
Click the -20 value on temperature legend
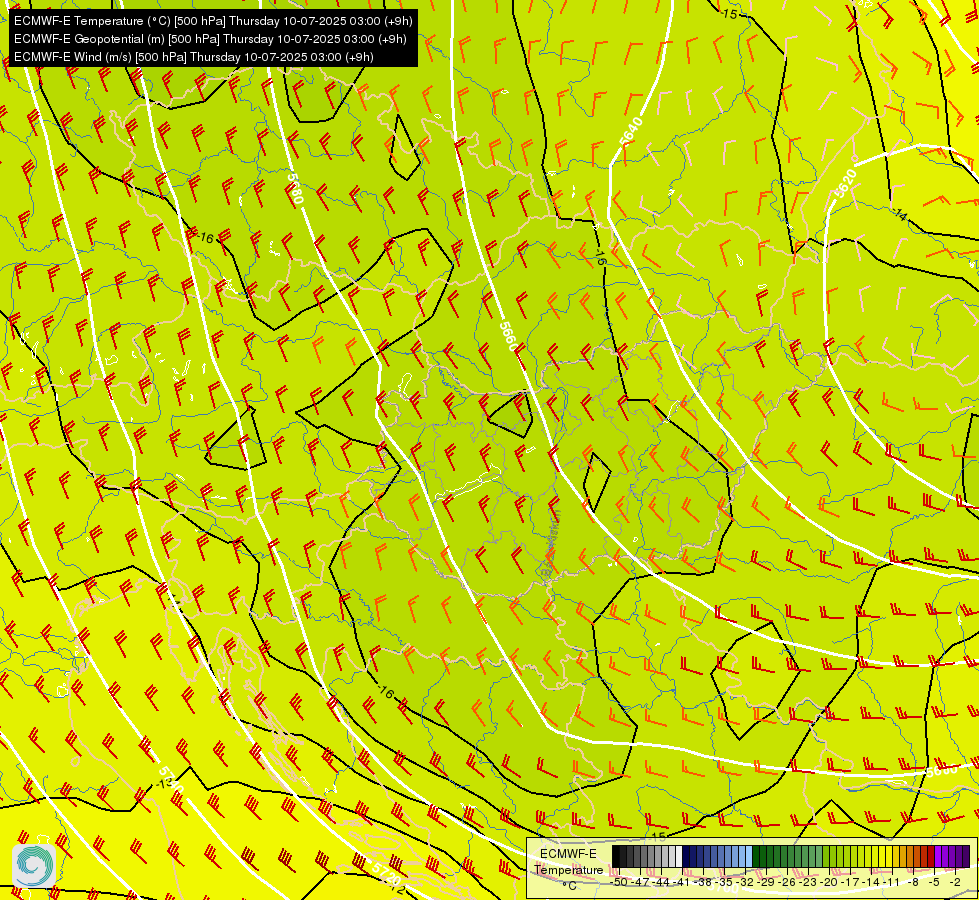click(829, 883)
